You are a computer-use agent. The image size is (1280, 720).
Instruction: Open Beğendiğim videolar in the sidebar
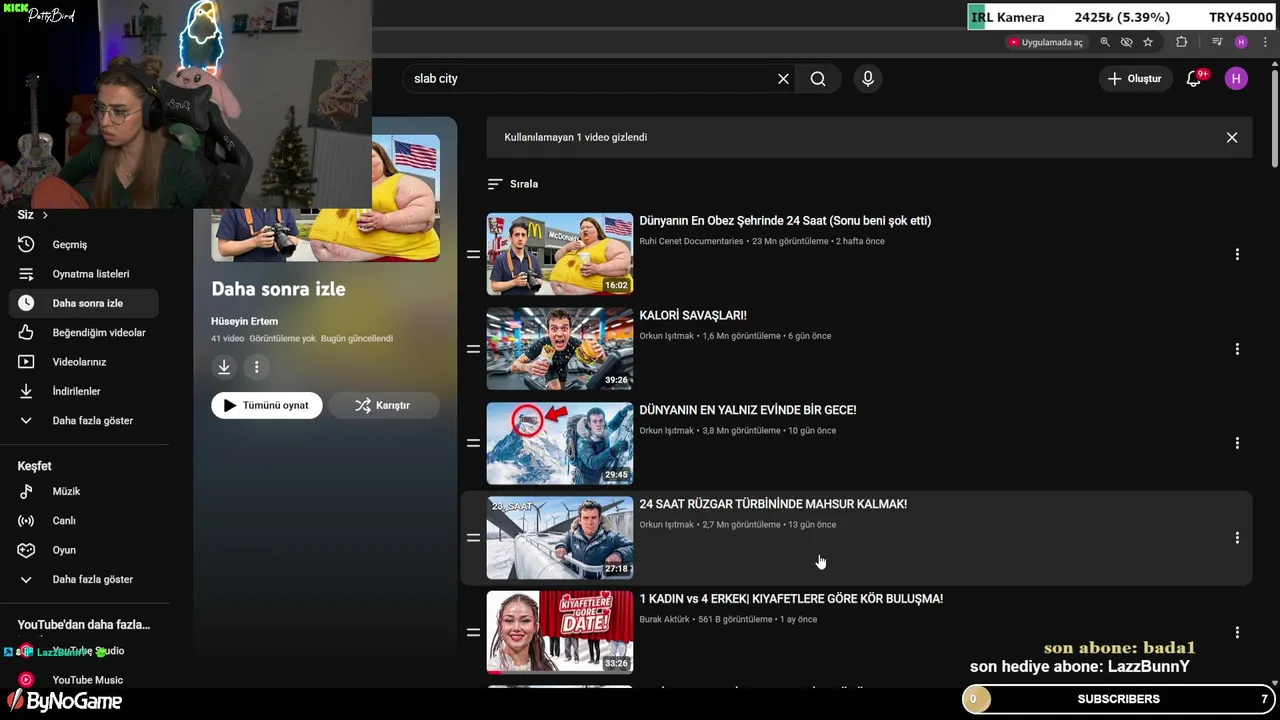click(x=84, y=333)
